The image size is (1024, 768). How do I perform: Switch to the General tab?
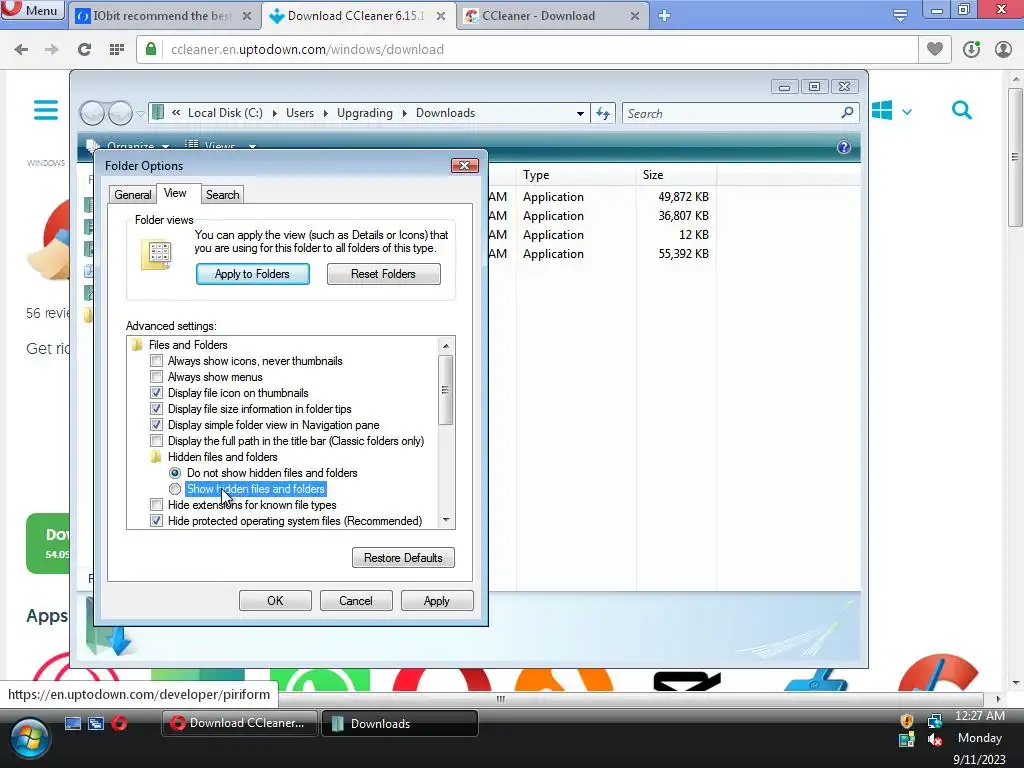(x=133, y=195)
